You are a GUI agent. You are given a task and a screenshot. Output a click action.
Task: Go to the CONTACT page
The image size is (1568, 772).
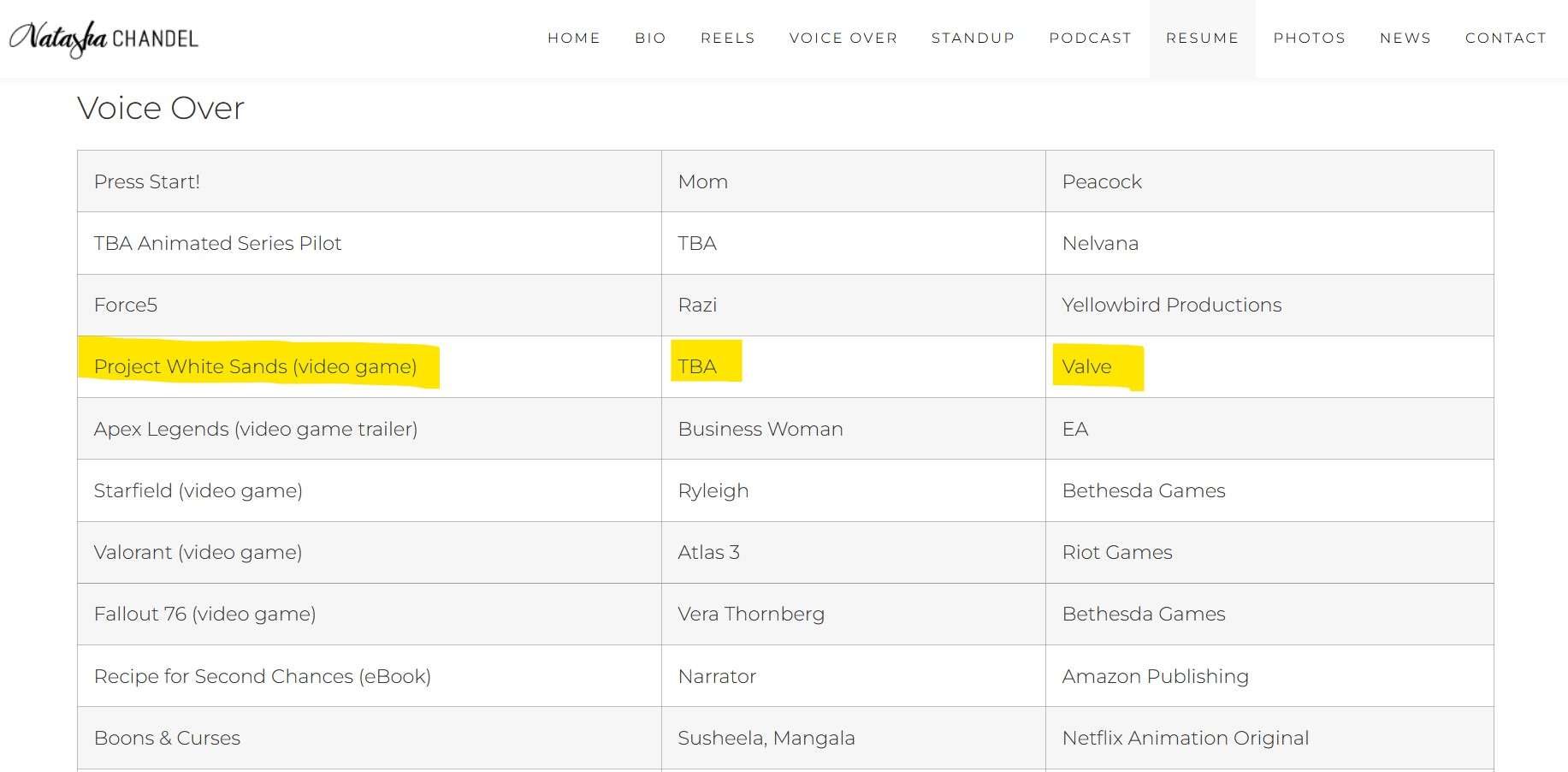pyautogui.click(x=1506, y=39)
